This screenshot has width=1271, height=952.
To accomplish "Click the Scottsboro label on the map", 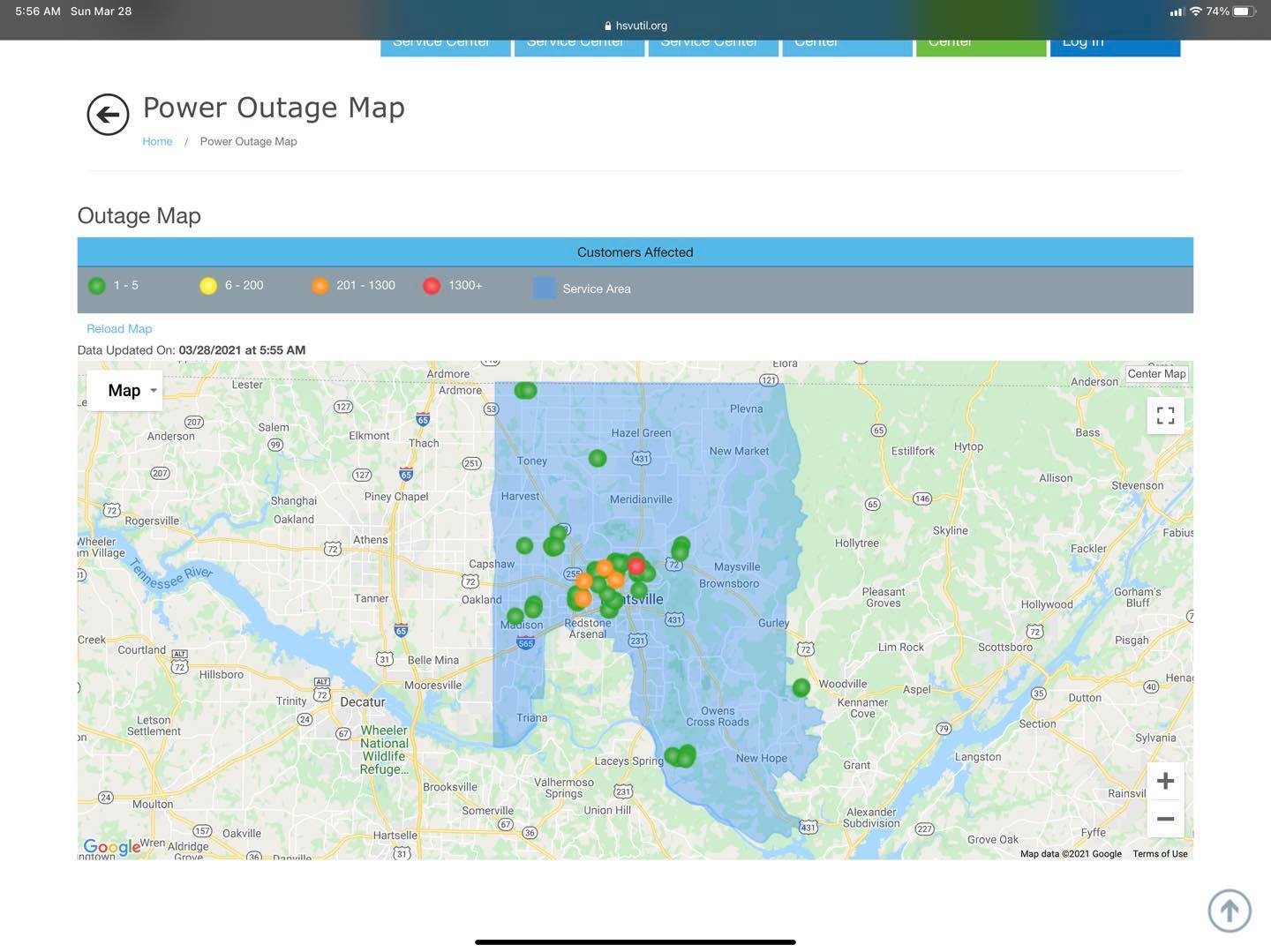I will click(1005, 647).
